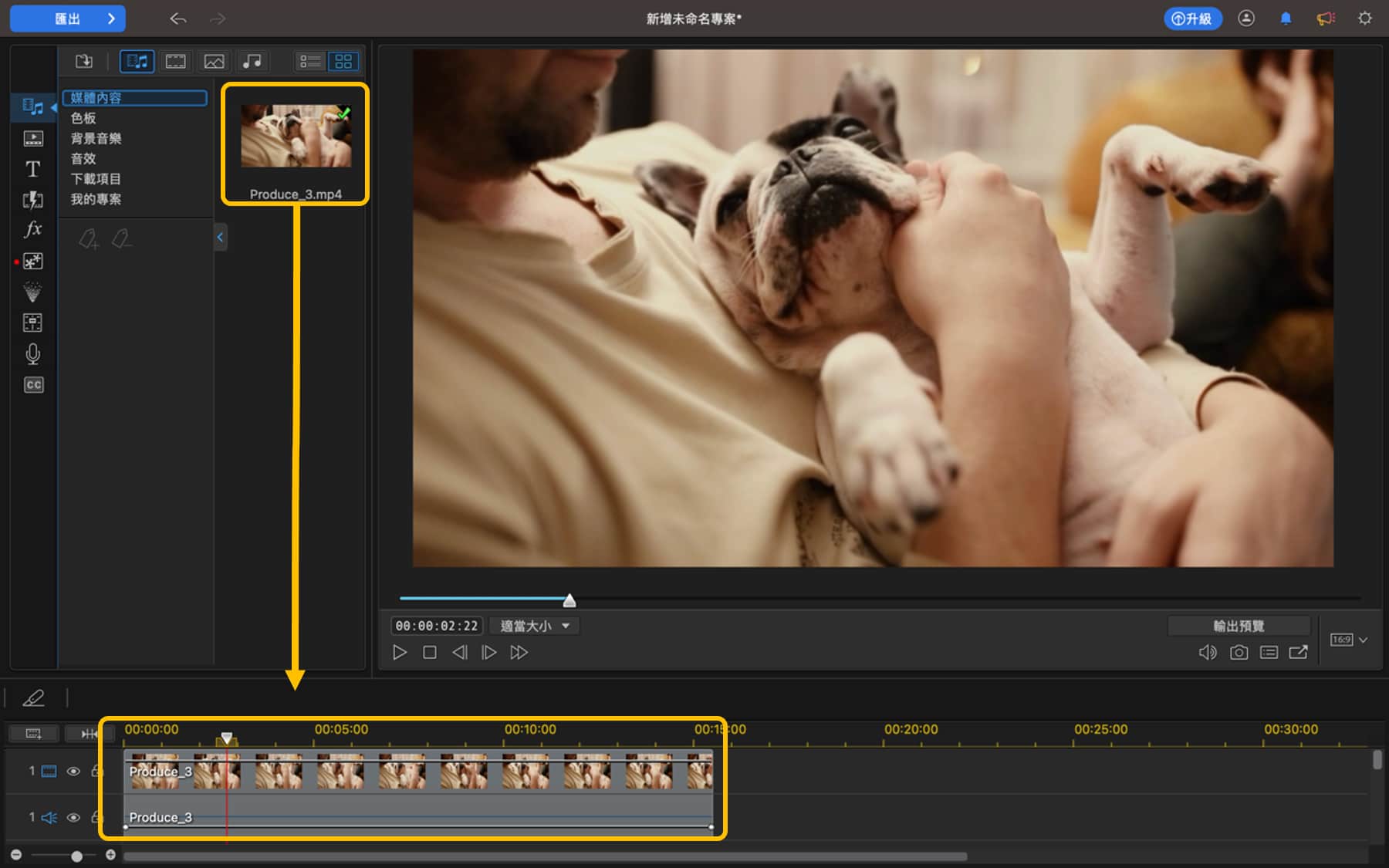Show all media types filter
Screen dimensions: 1389x868
(x=137, y=61)
